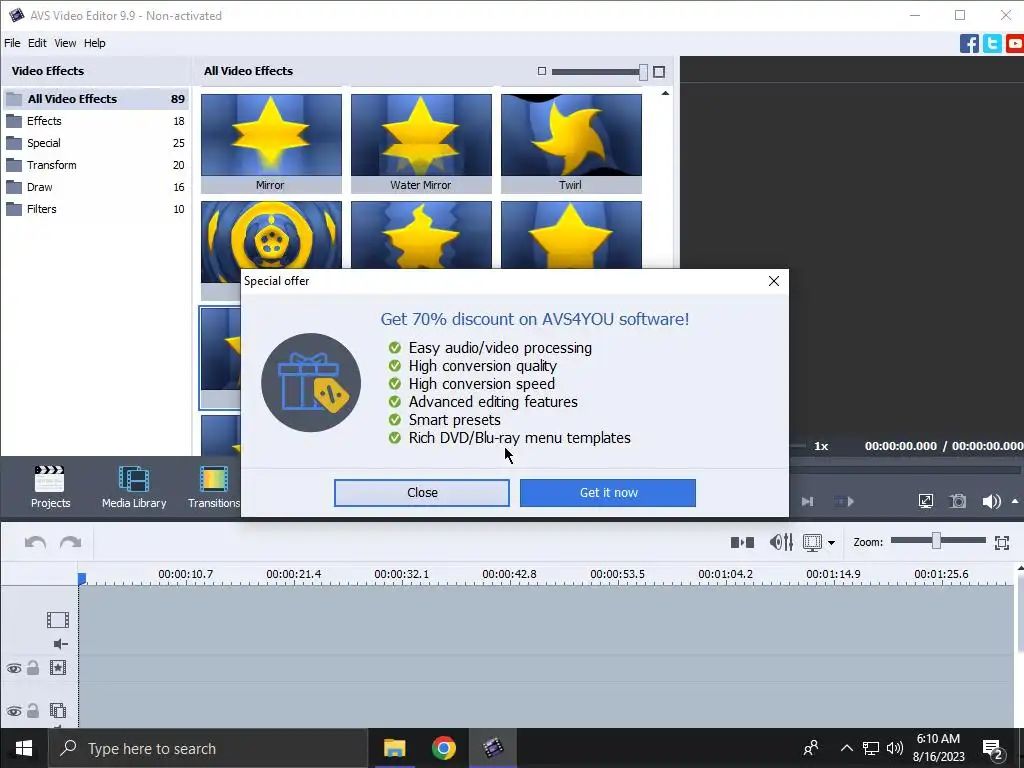
Task: Click the zoom-to-fit timeline icon
Action: coord(1002,542)
